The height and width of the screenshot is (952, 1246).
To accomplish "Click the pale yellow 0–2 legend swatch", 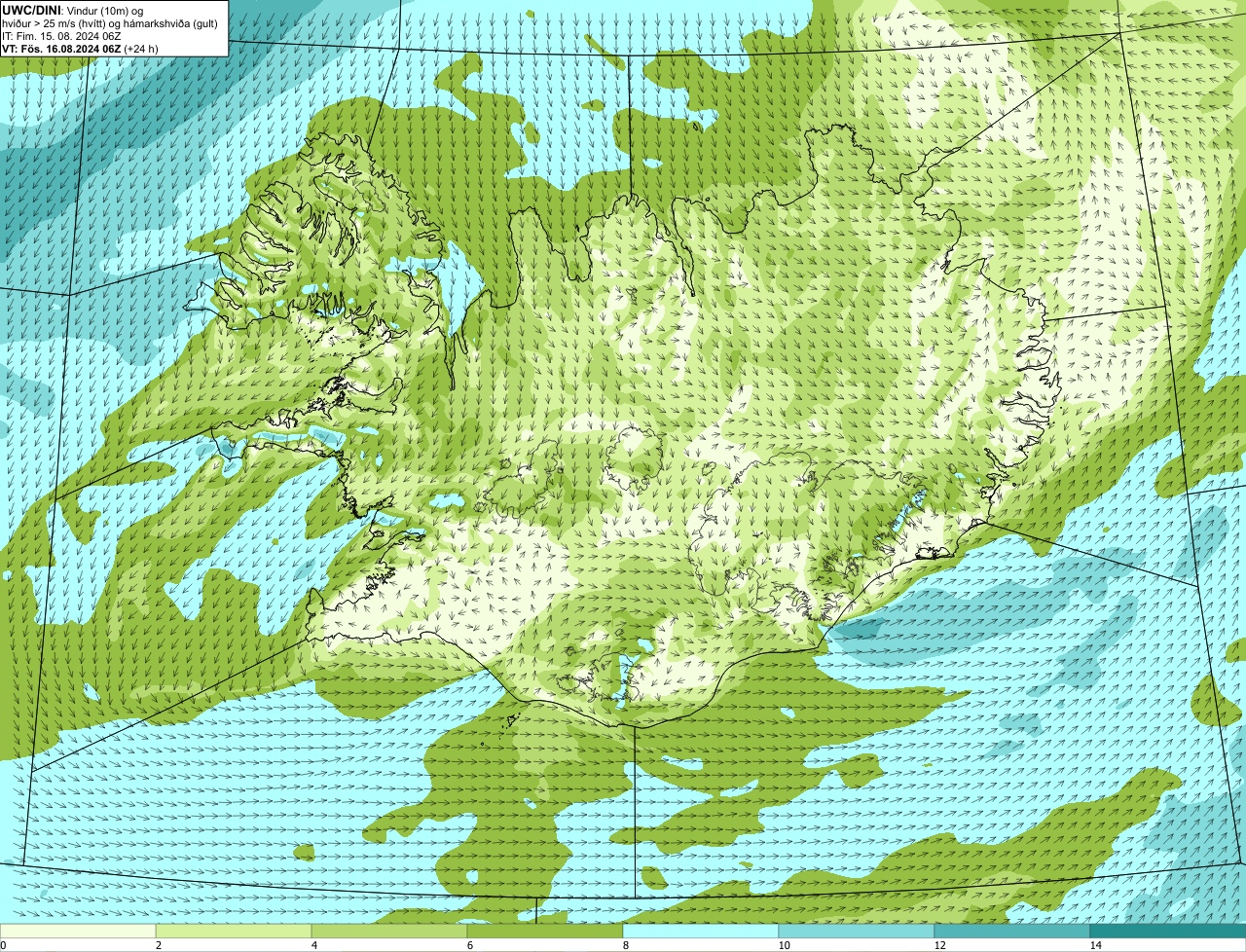I will [x=78, y=931].
